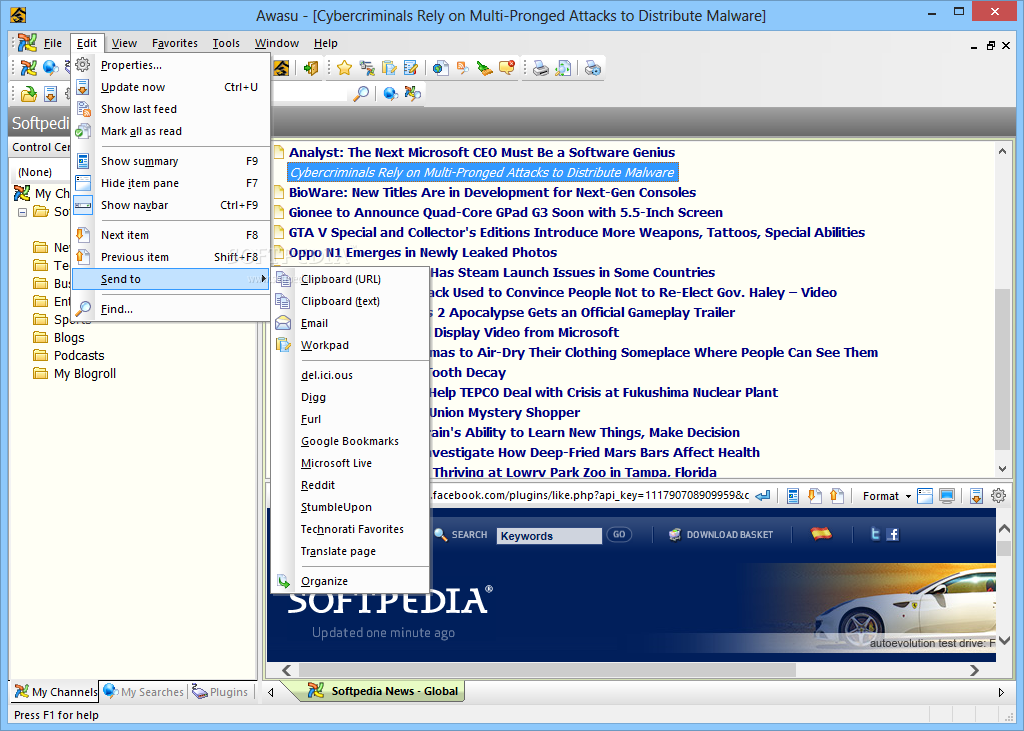Select the Podcasts folder

click(79, 356)
